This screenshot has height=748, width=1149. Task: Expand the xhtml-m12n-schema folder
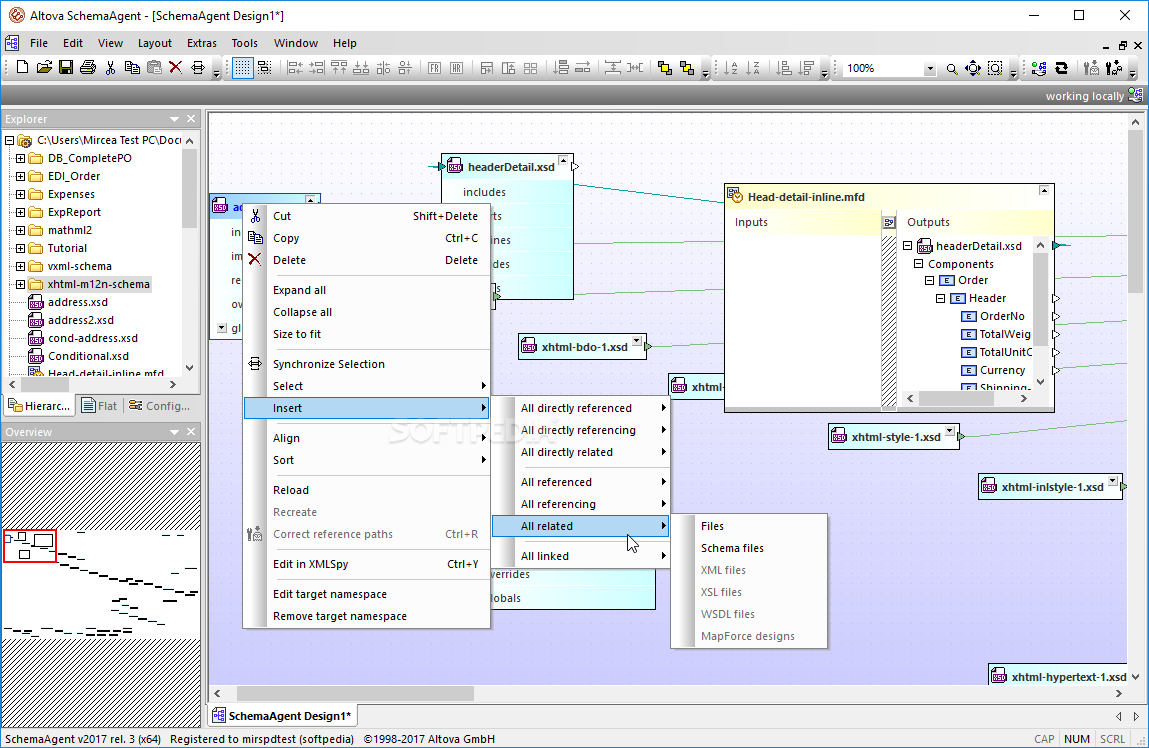click(21, 284)
